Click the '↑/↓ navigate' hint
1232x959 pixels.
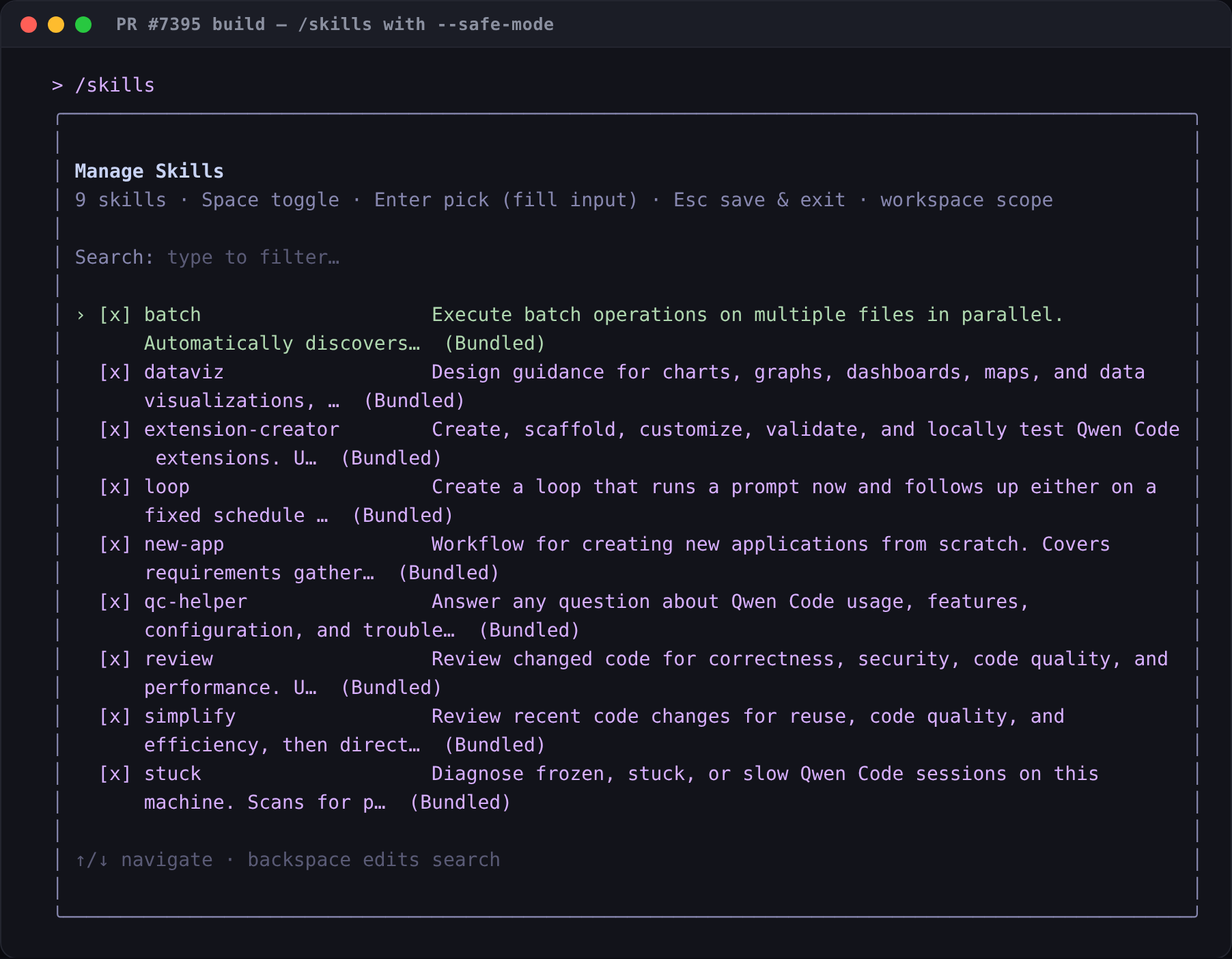pos(144,860)
